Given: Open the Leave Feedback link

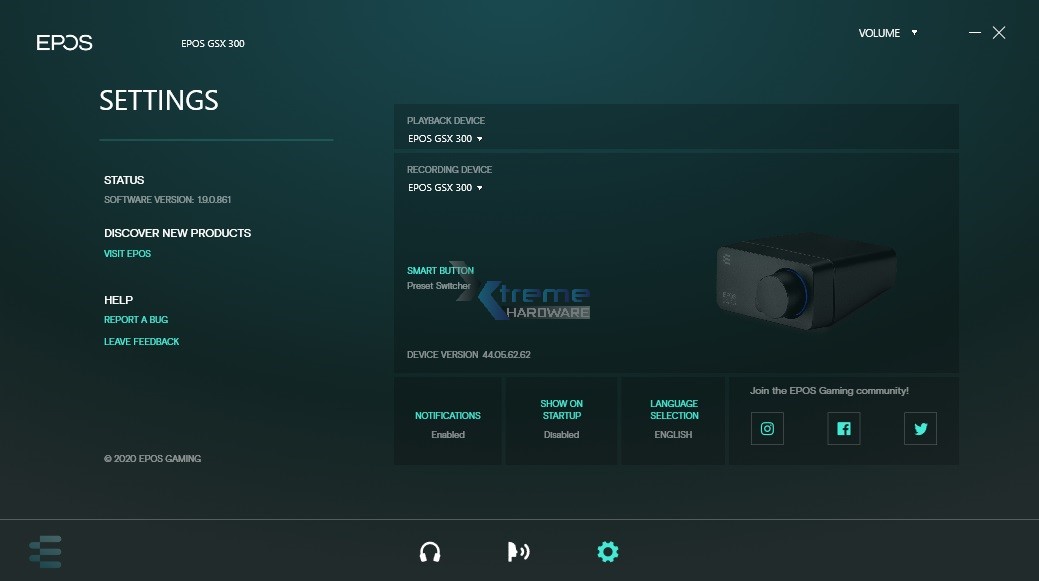Looking at the screenshot, I should 142,342.
